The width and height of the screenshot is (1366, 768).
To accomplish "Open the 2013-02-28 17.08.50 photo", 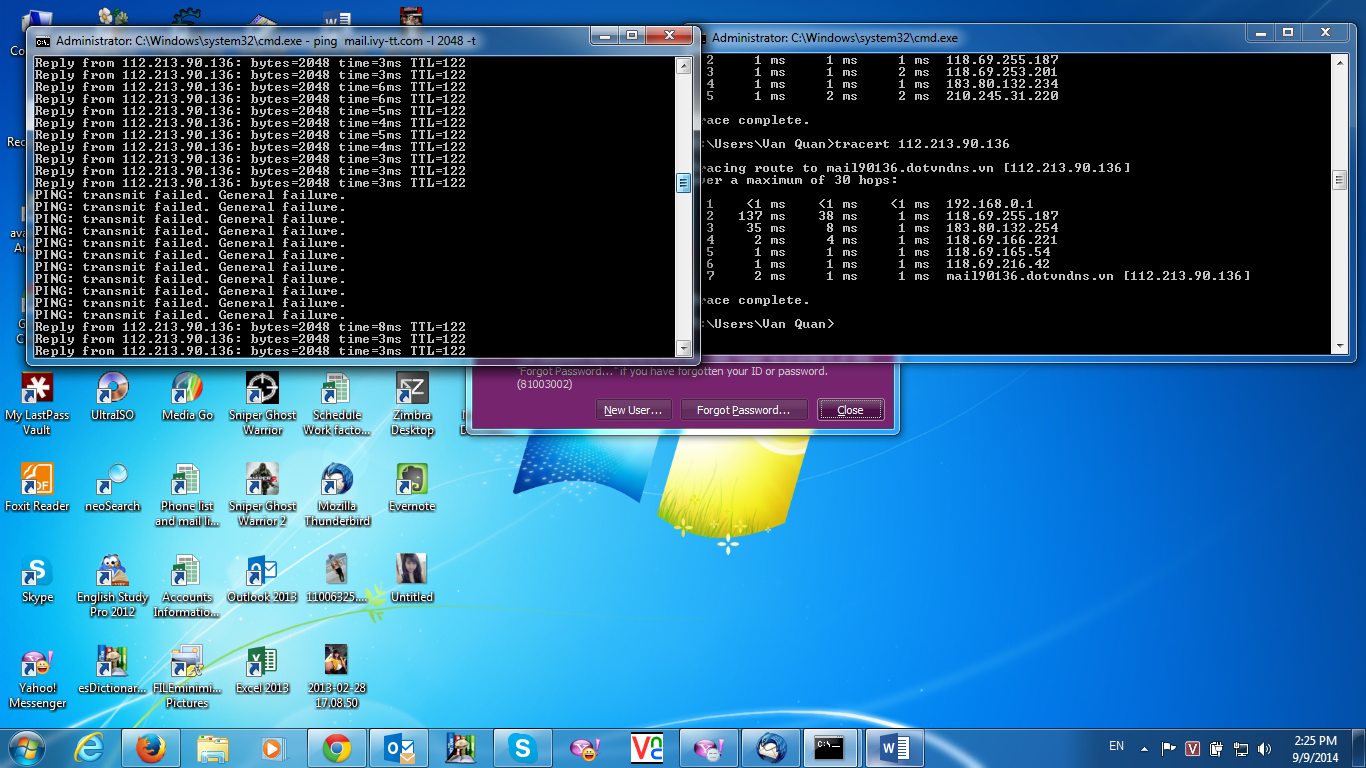I will click(x=337, y=677).
